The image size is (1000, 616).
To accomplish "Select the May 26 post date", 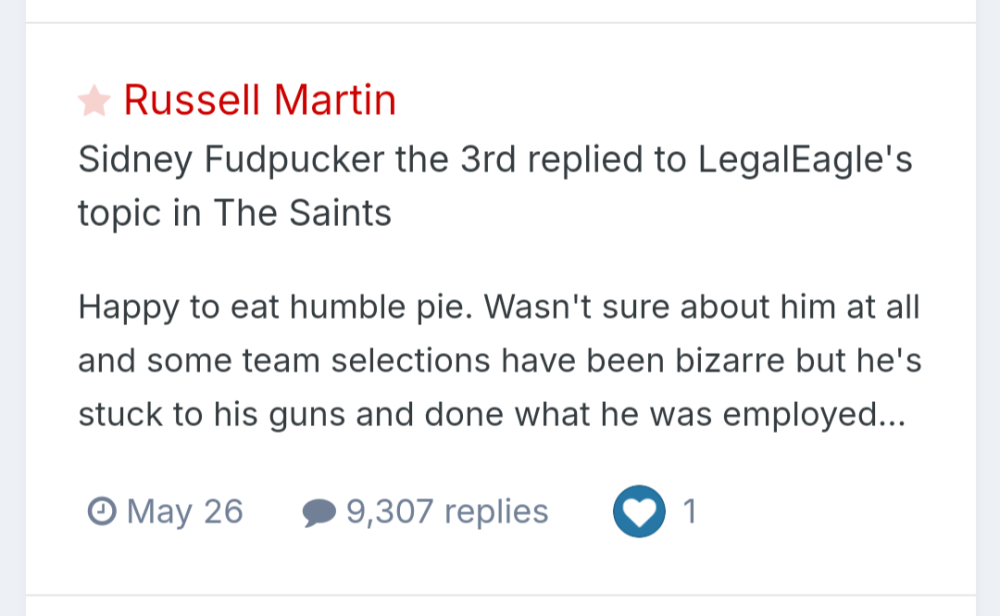I will (x=185, y=512).
